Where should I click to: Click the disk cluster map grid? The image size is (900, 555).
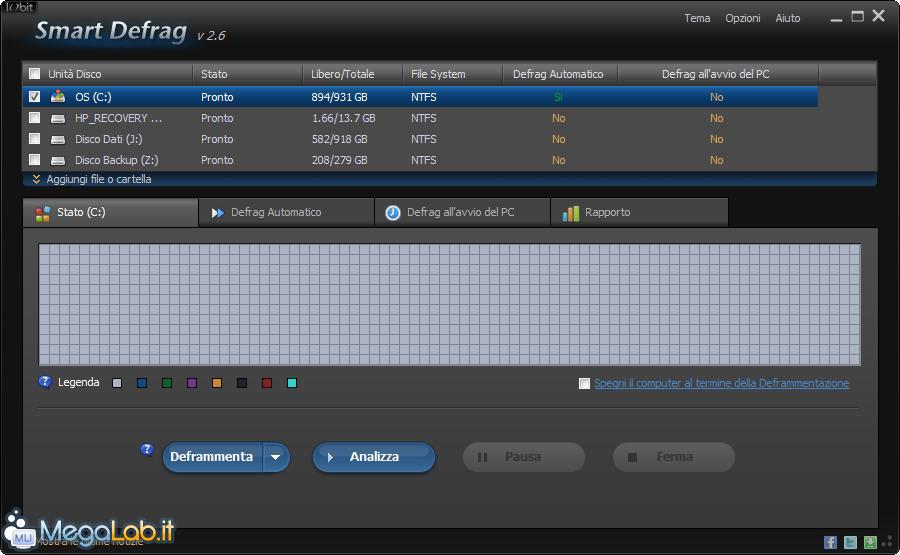coord(449,304)
